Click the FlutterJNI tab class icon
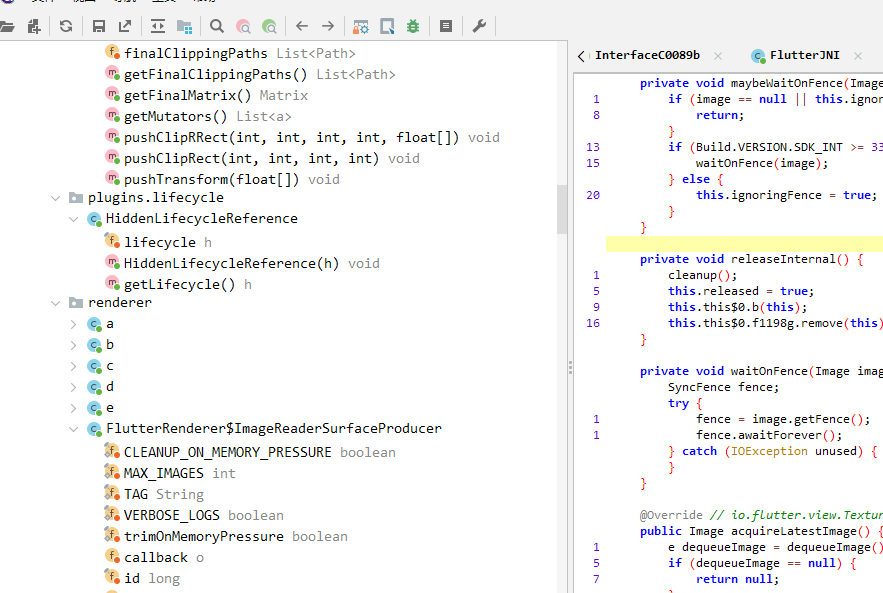 [x=758, y=56]
